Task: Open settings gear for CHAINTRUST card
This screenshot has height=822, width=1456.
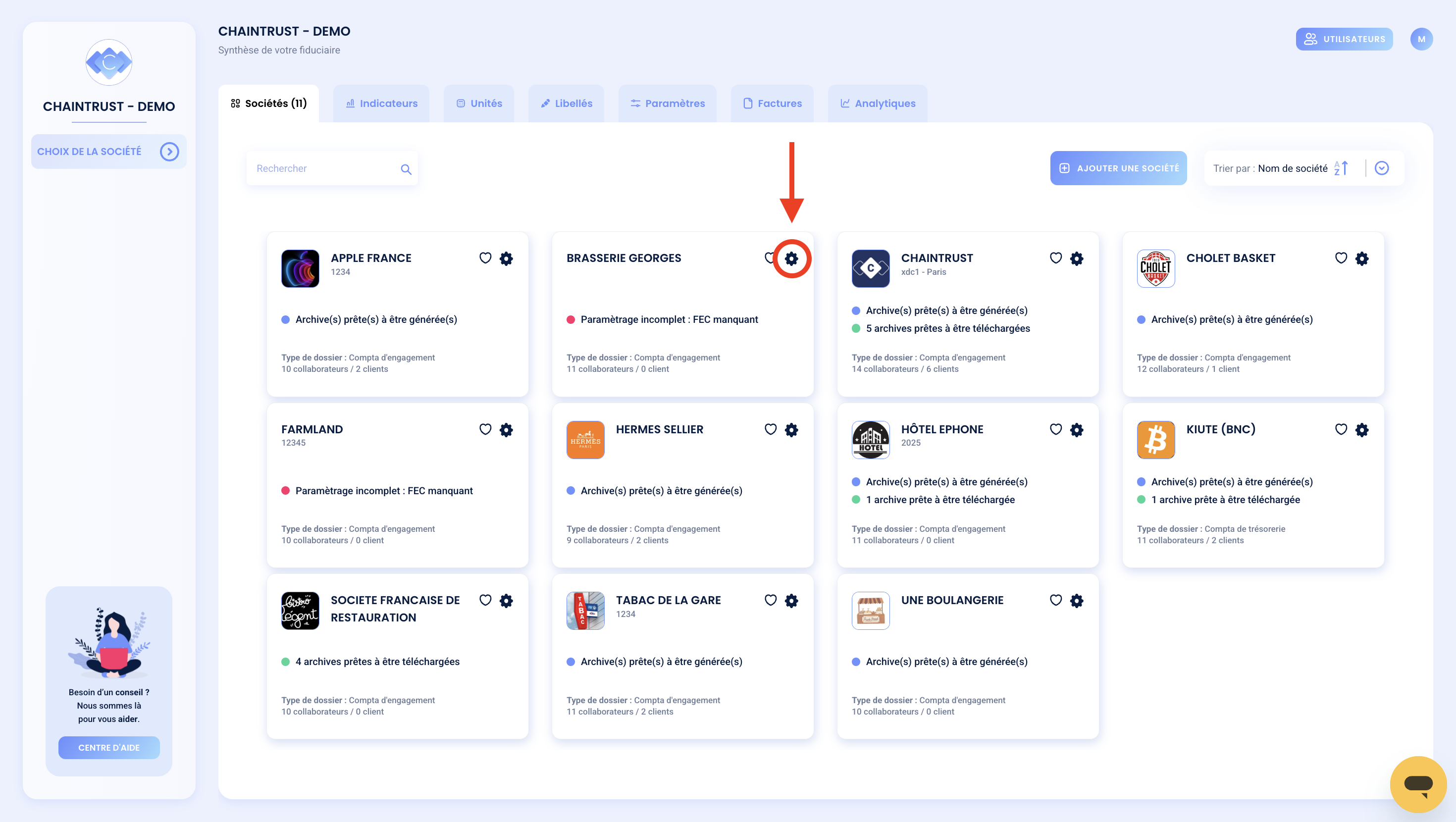Action: (x=1077, y=258)
